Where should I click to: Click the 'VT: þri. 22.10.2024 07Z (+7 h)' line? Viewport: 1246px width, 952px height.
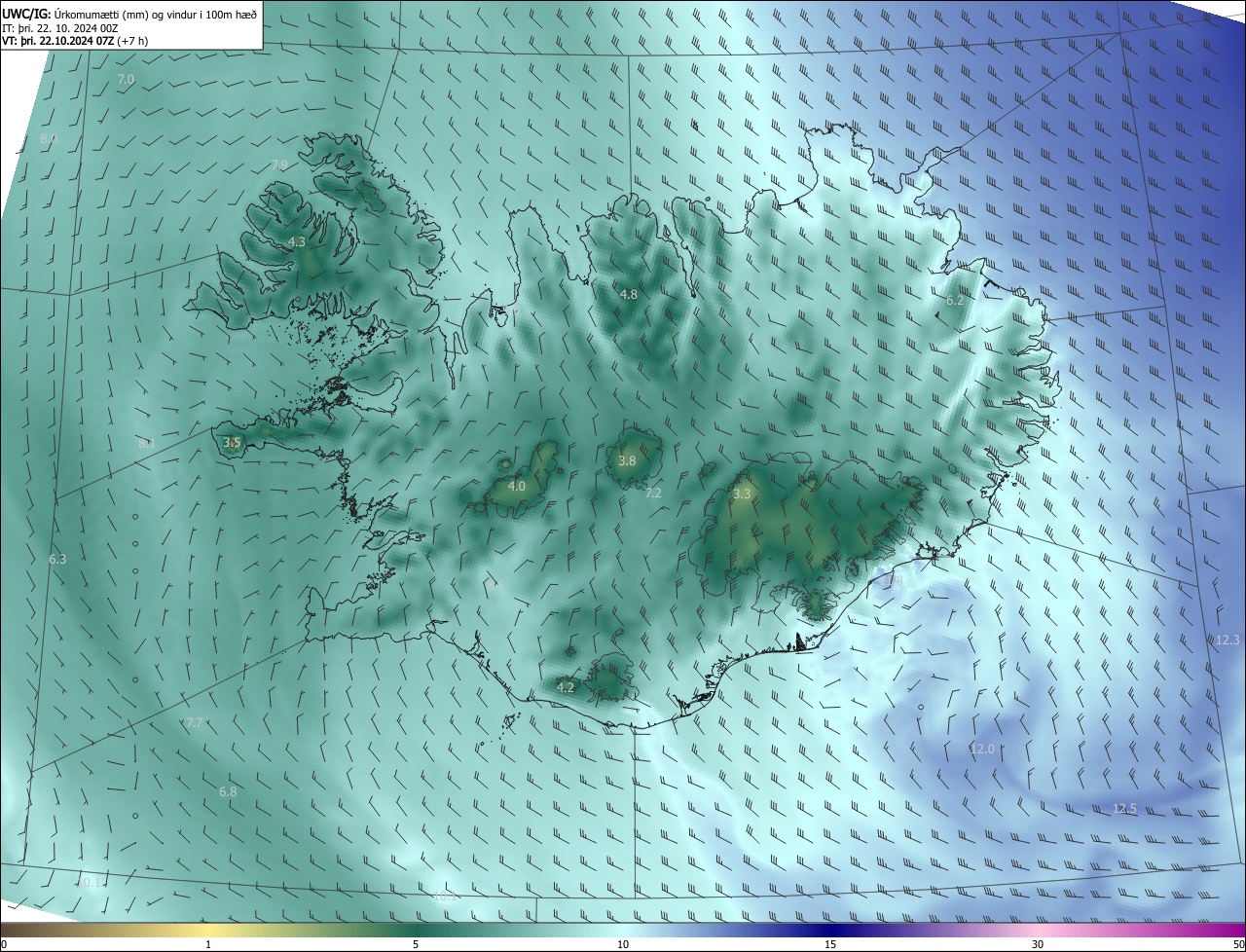tap(75, 41)
